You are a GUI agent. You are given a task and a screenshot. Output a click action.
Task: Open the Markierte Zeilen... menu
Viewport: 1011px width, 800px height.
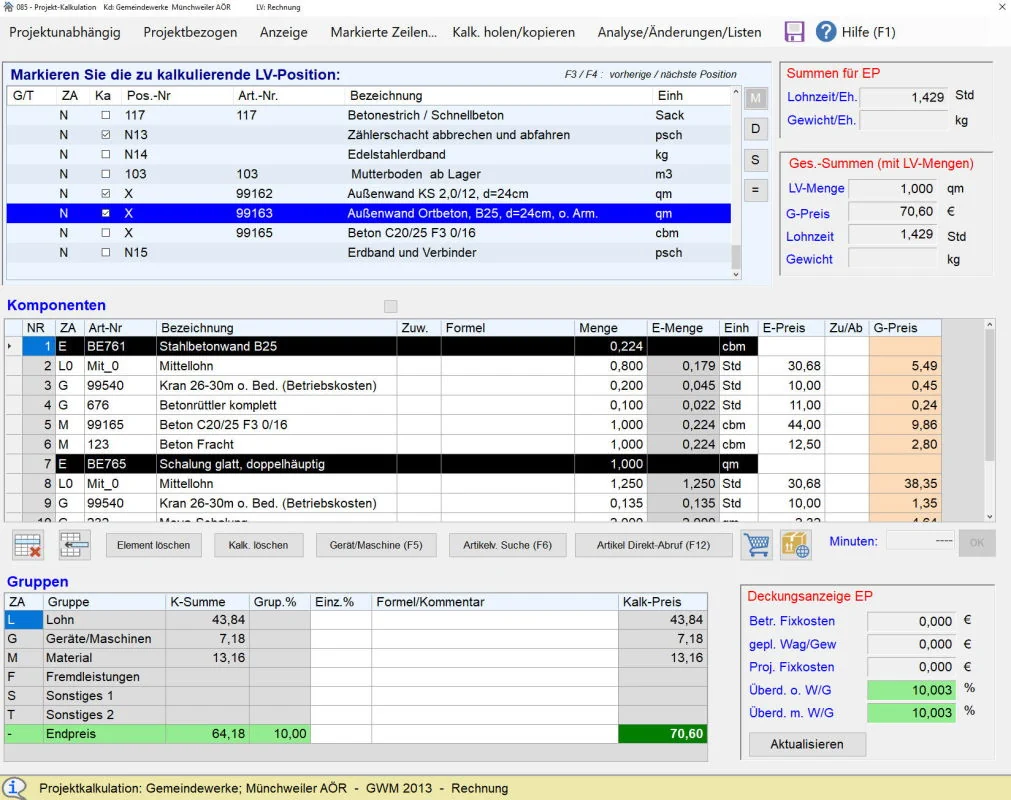click(383, 32)
